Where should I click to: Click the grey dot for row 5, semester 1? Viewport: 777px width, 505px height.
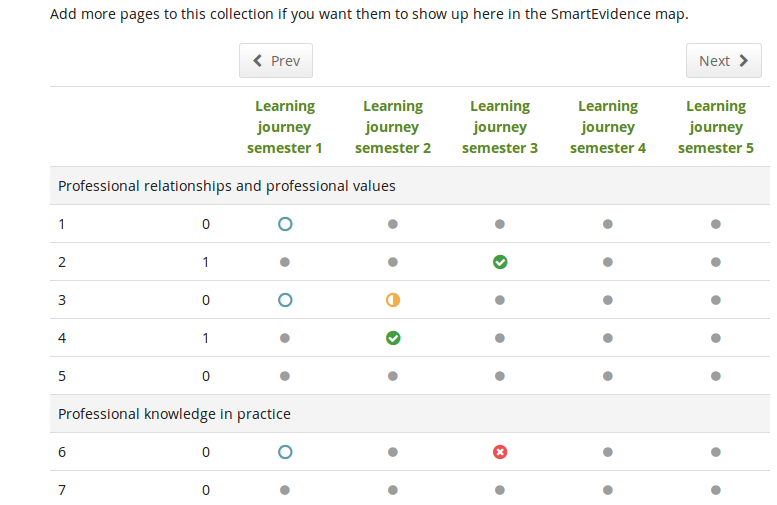[x=285, y=376]
